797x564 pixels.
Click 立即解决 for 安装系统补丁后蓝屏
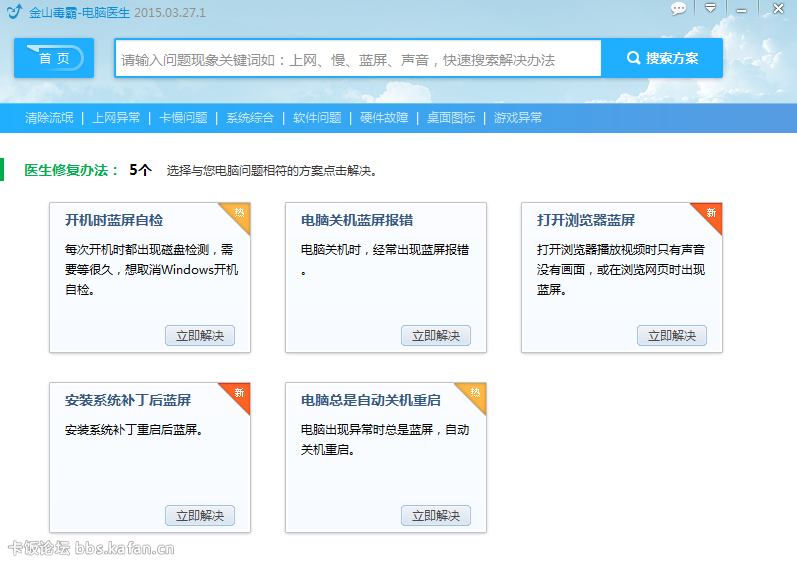200,515
